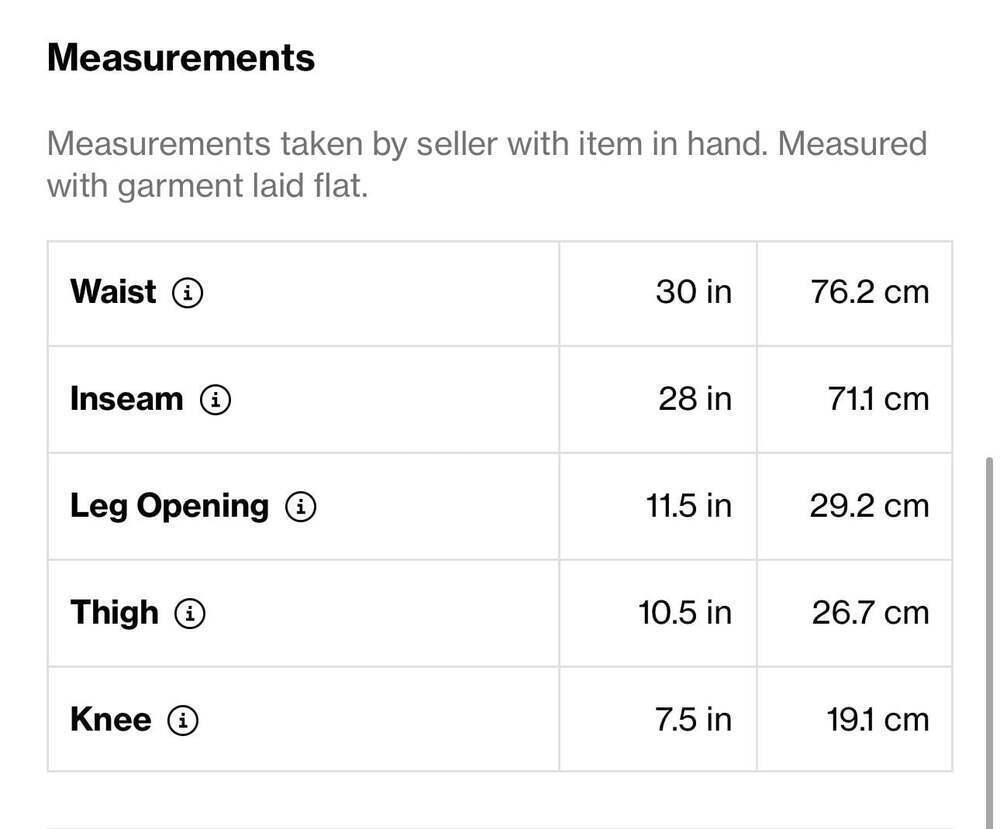Open the Thigh measurement info icon
Viewport: 1000px width, 829px height.
190,613
